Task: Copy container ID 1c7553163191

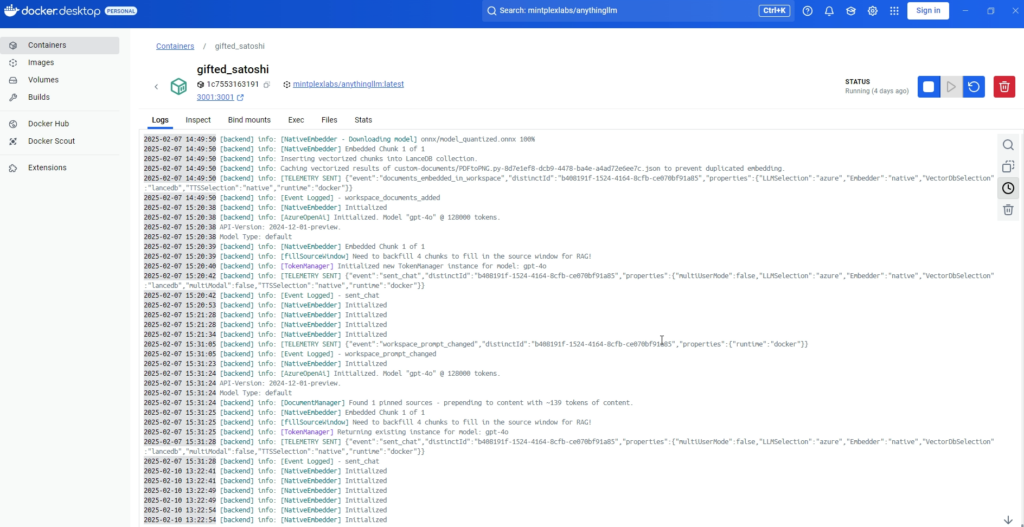Action: pyautogui.click(x=266, y=85)
